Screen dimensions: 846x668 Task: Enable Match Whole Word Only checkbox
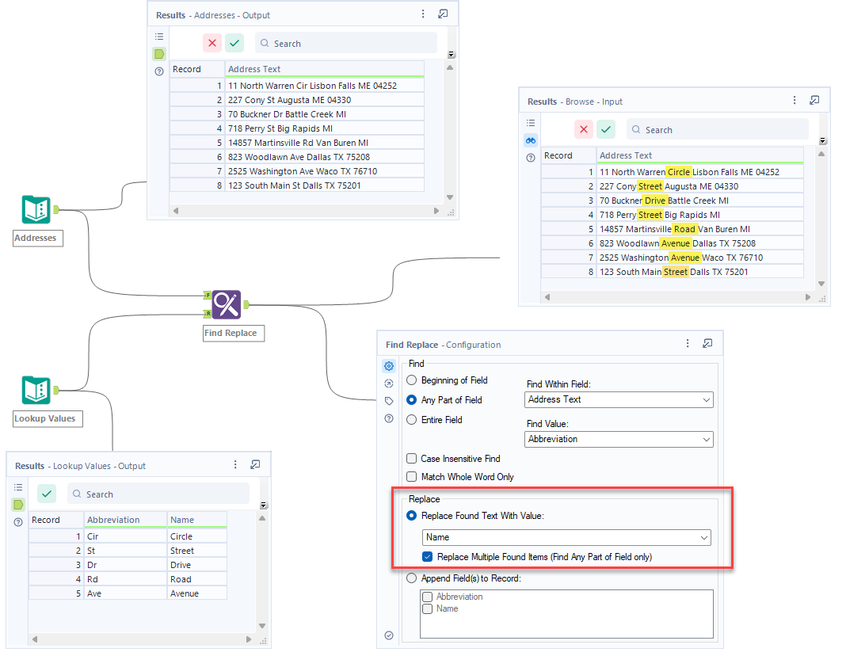(412, 476)
